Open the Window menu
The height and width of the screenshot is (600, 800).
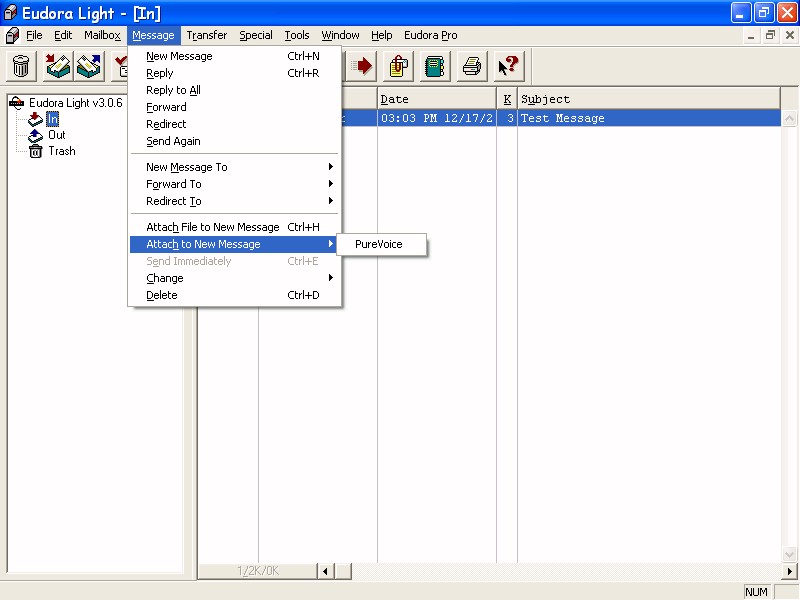pos(340,35)
